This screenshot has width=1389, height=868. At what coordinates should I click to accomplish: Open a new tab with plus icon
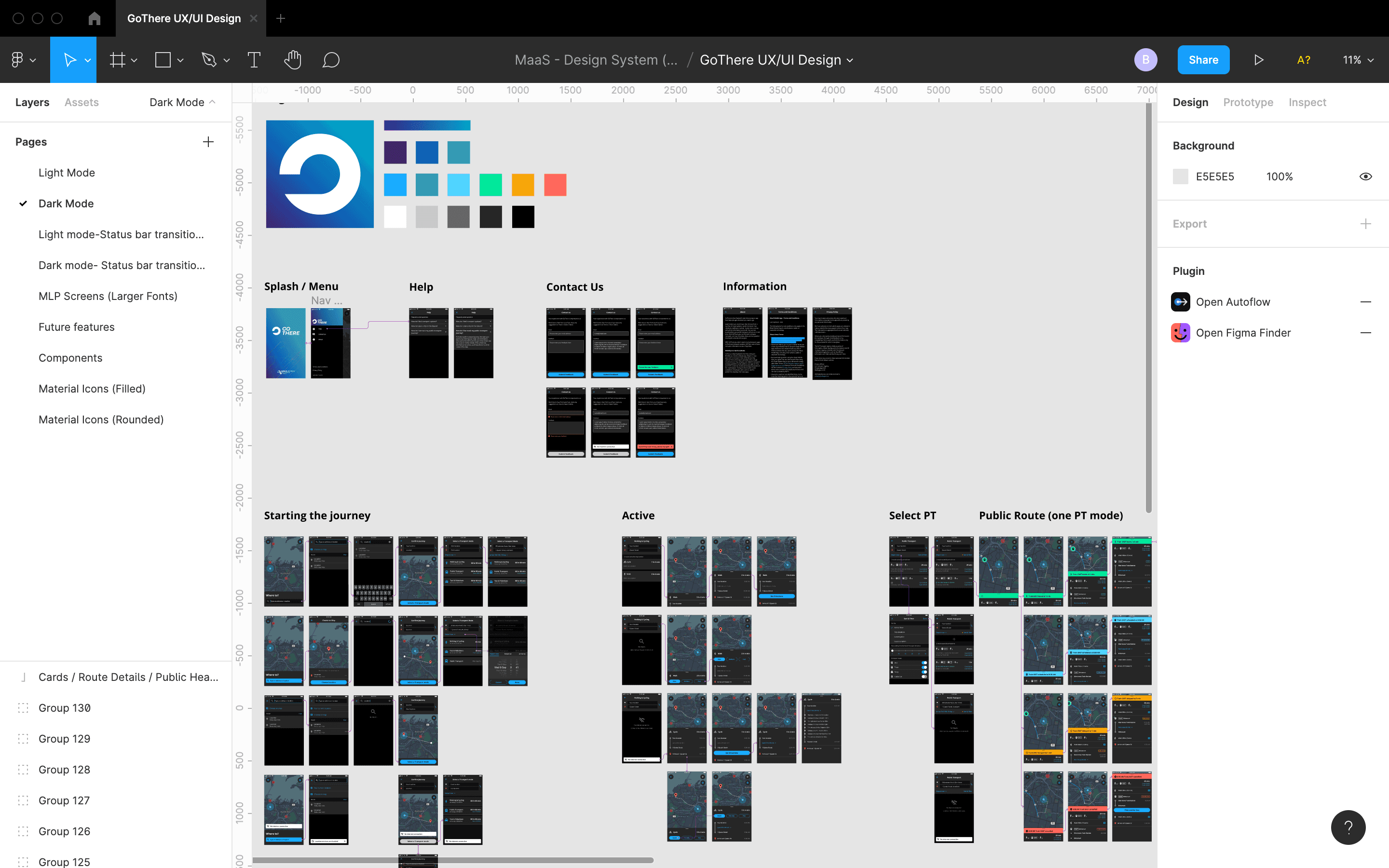(281, 18)
